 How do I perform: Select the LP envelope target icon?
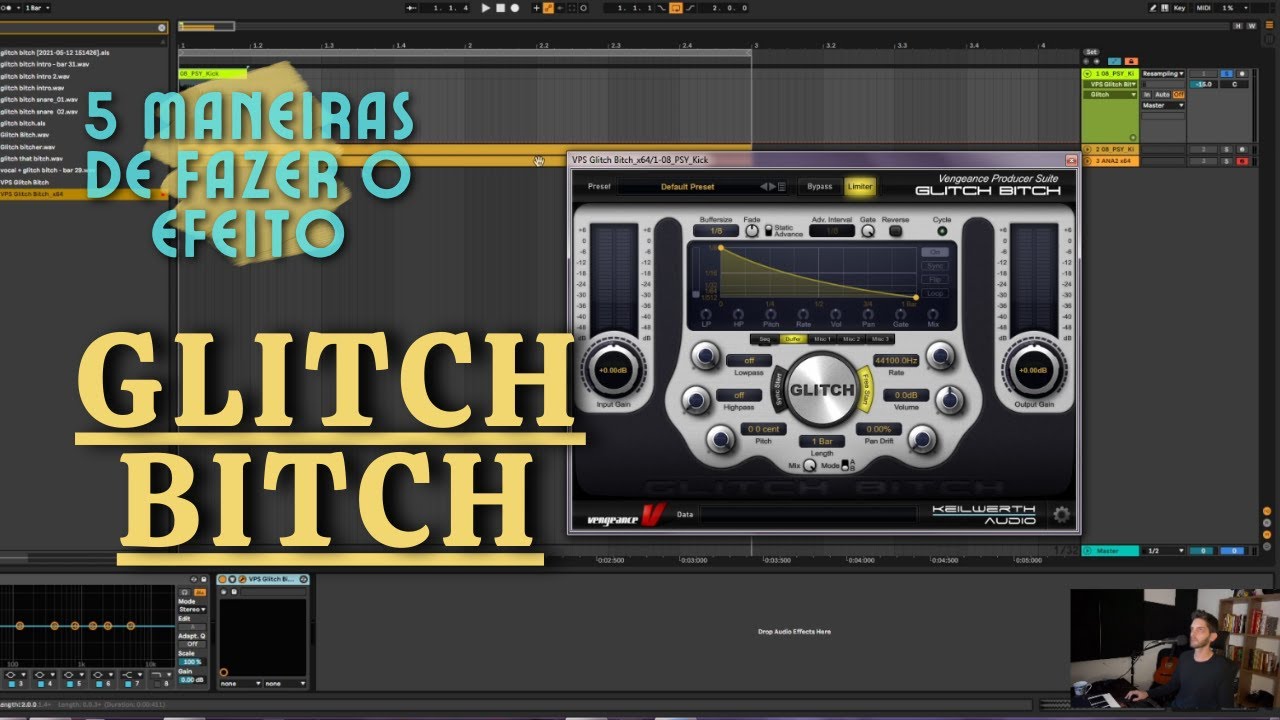click(x=706, y=315)
